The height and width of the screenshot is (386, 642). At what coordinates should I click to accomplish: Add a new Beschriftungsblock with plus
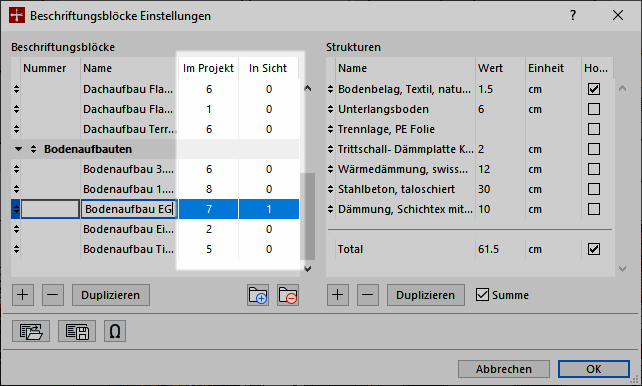click(23, 295)
